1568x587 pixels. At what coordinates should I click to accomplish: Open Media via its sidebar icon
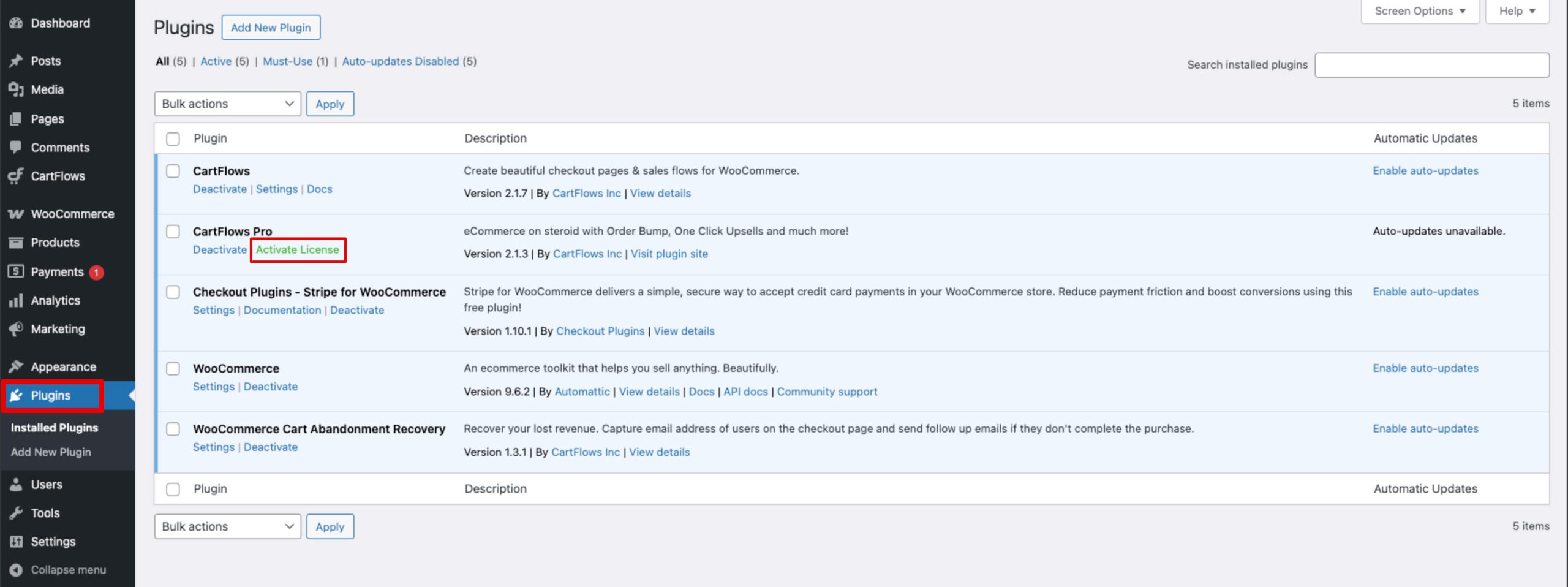[16, 89]
